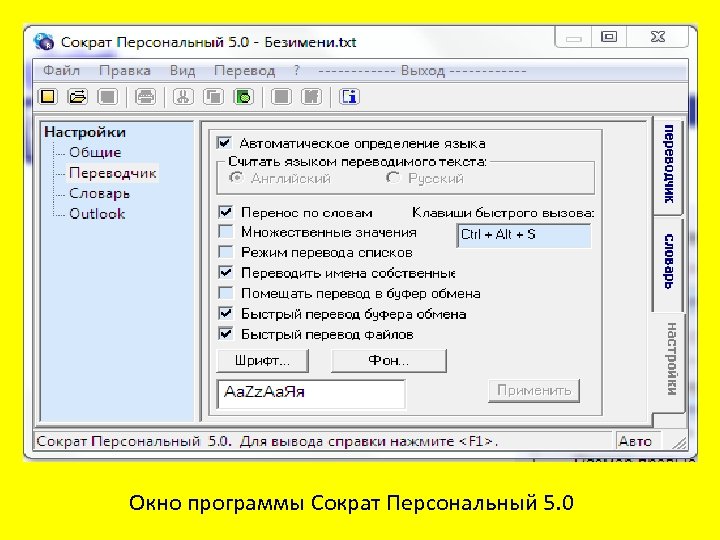Enable Множественные значения checkbox
Image resolution: width=720 pixels, height=540 pixels.
(225, 231)
